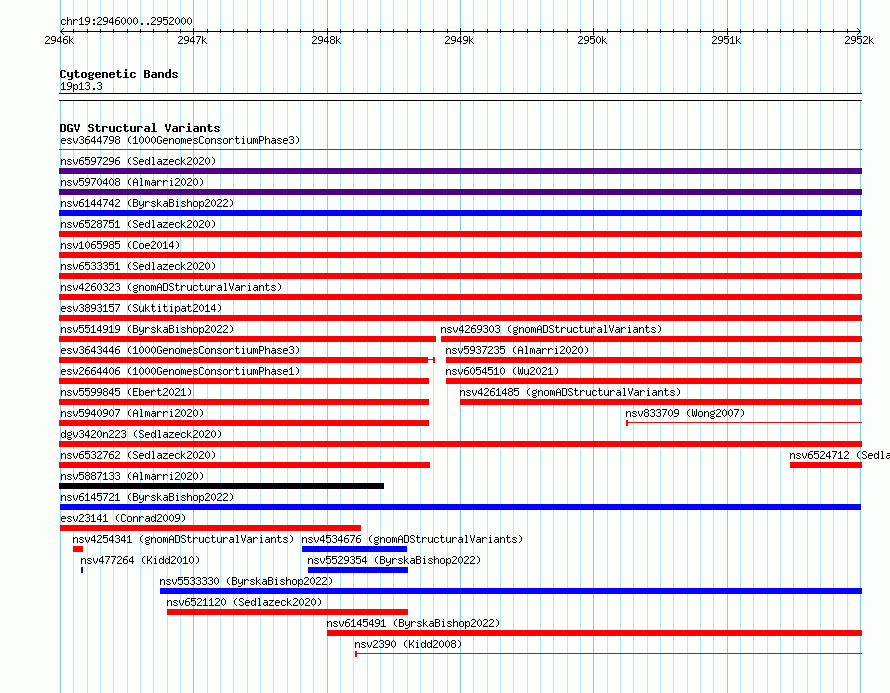Click nsv5940907 (Almarri2020) label

tap(132, 413)
